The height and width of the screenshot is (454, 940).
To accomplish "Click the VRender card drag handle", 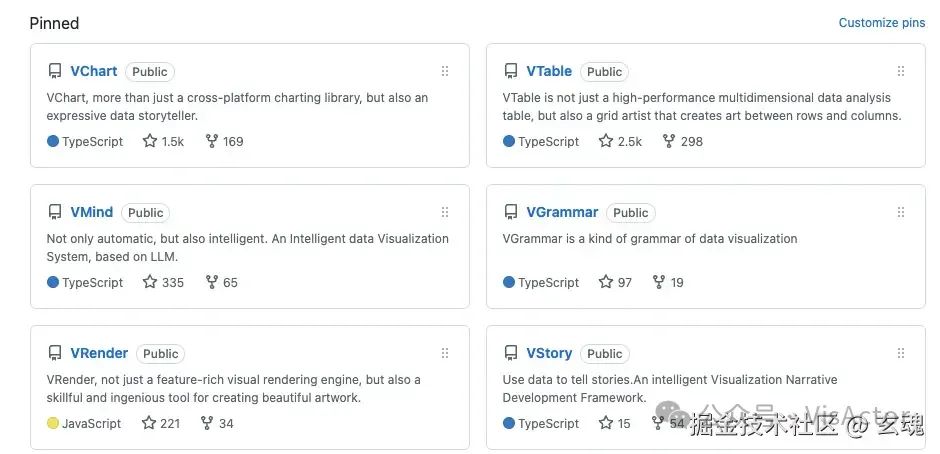I will click(x=445, y=353).
